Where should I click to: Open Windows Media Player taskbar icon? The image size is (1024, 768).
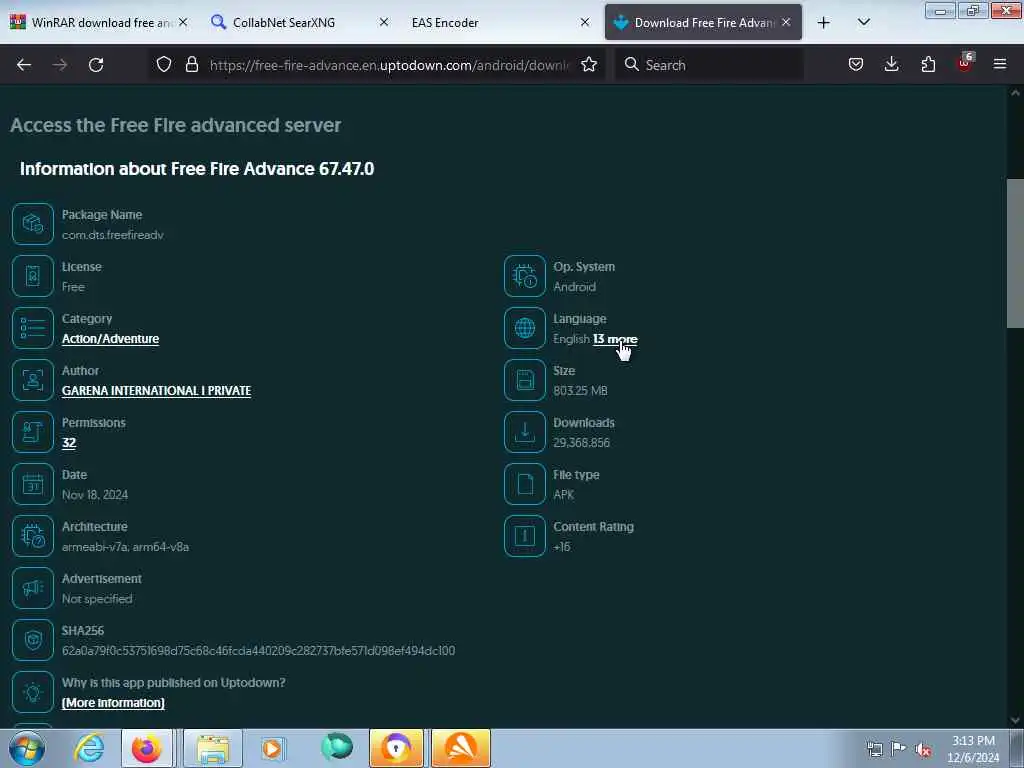point(272,748)
